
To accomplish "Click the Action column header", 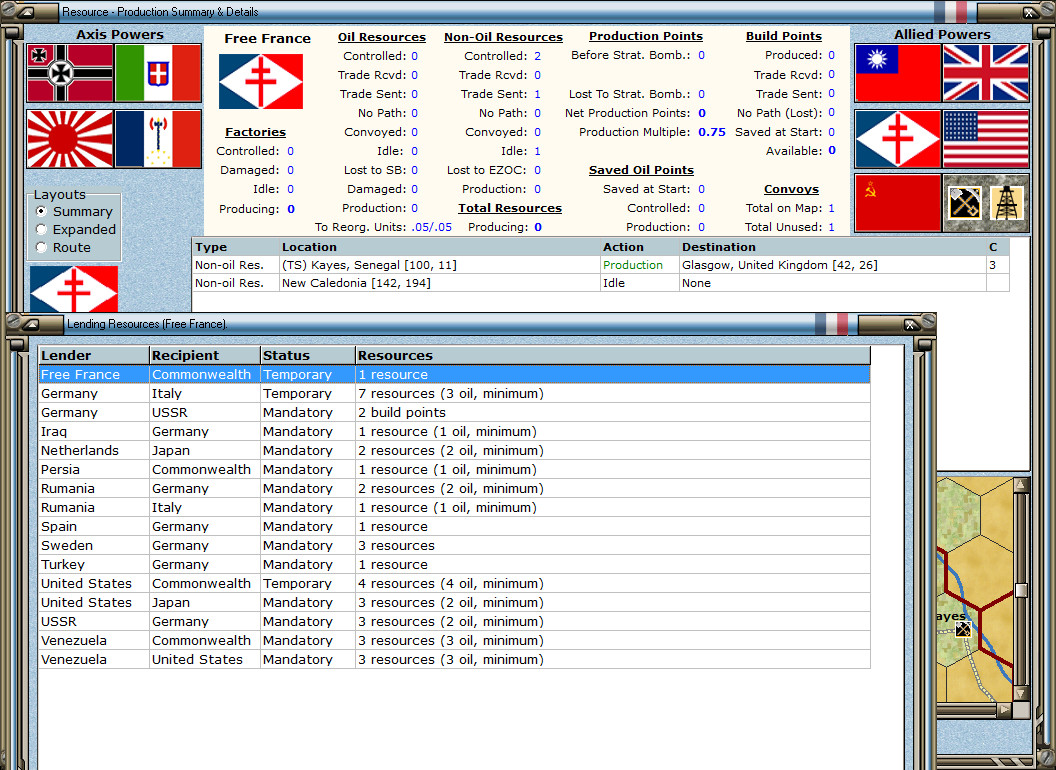I will tap(640, 247).
